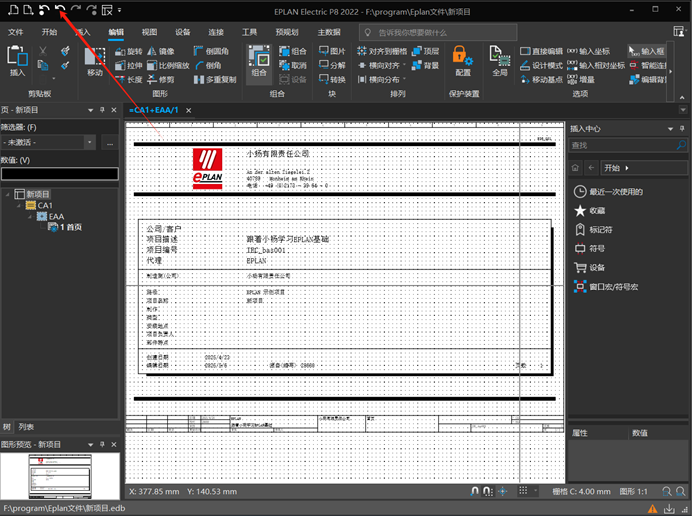The width and height of the screenshot is (692, 516).
Task: Pin the 页 - 新项目 navigator panel
Action: point(102,110)
